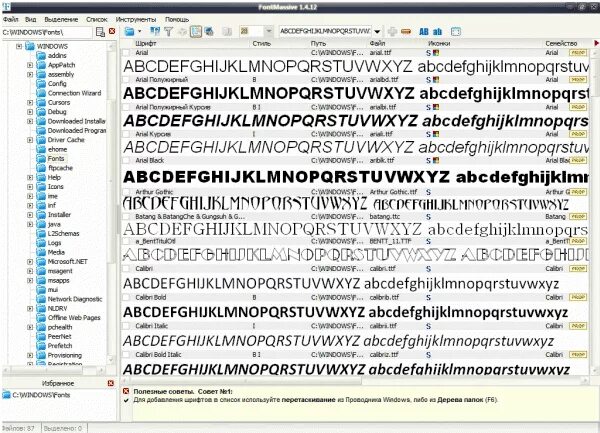Tick the checkbox for Arial Black

[126, 161]
